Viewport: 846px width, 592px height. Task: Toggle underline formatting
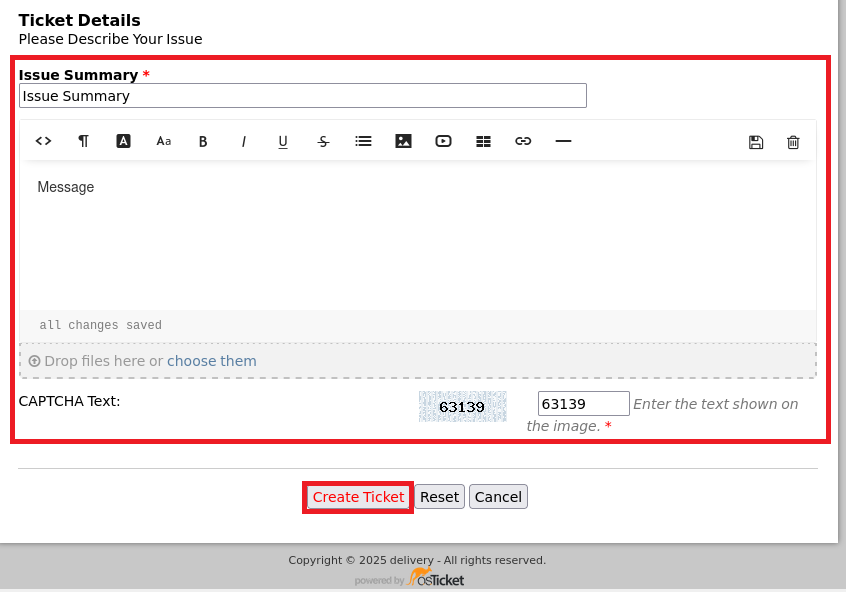coord(283,141)
